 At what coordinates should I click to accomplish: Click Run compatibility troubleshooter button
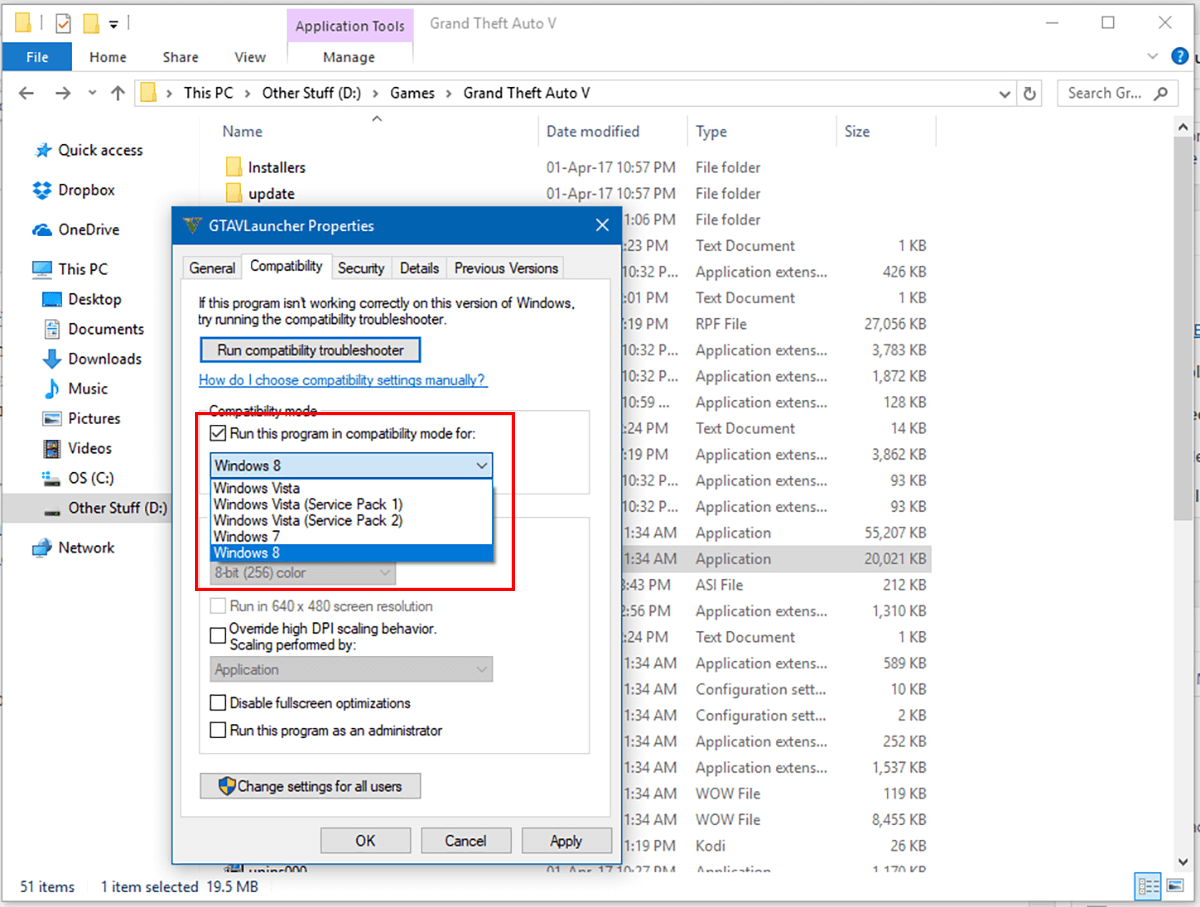[310, 350]
